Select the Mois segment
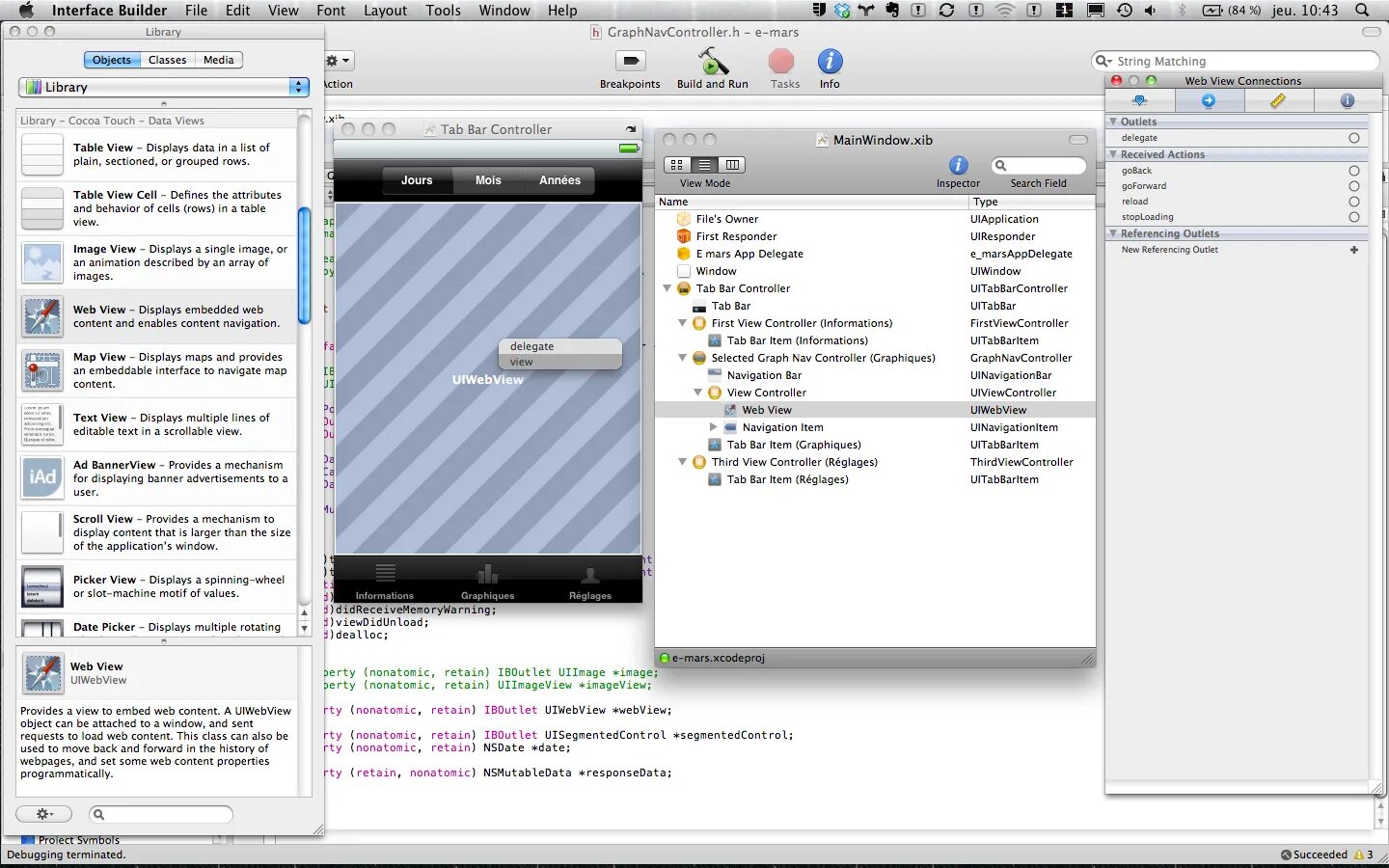The image size is (1389, 868). click(x=488, y=180)
